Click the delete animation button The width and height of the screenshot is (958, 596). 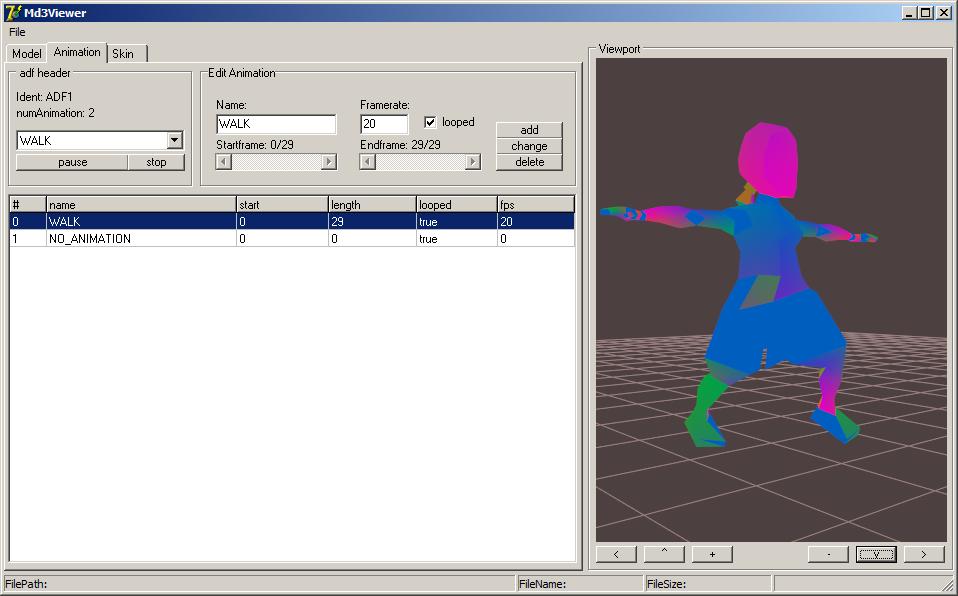(x=529, y=162)
